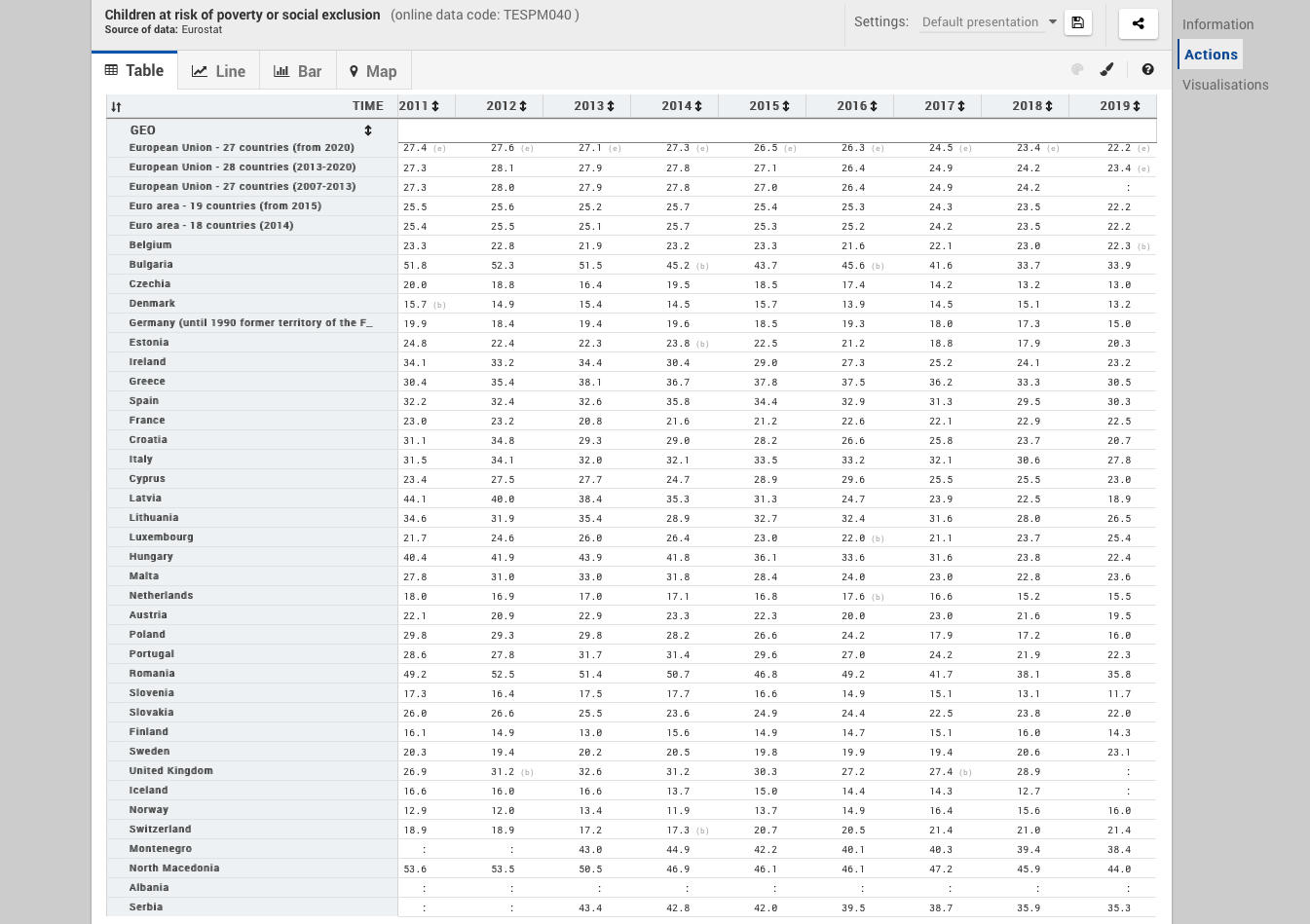
Task: Click Montenegro's 2013 value 43.0
Action: pos(590,850)
